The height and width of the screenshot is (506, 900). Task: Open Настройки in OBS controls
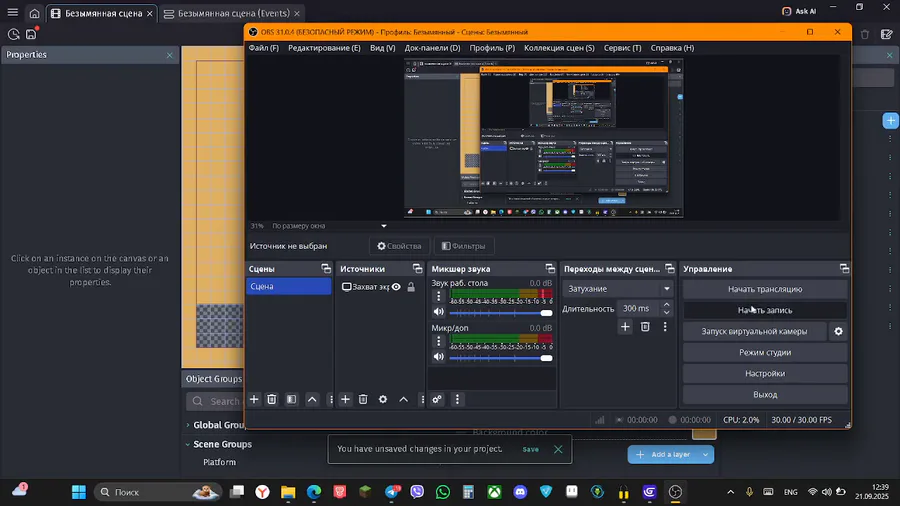pos(765,373)
